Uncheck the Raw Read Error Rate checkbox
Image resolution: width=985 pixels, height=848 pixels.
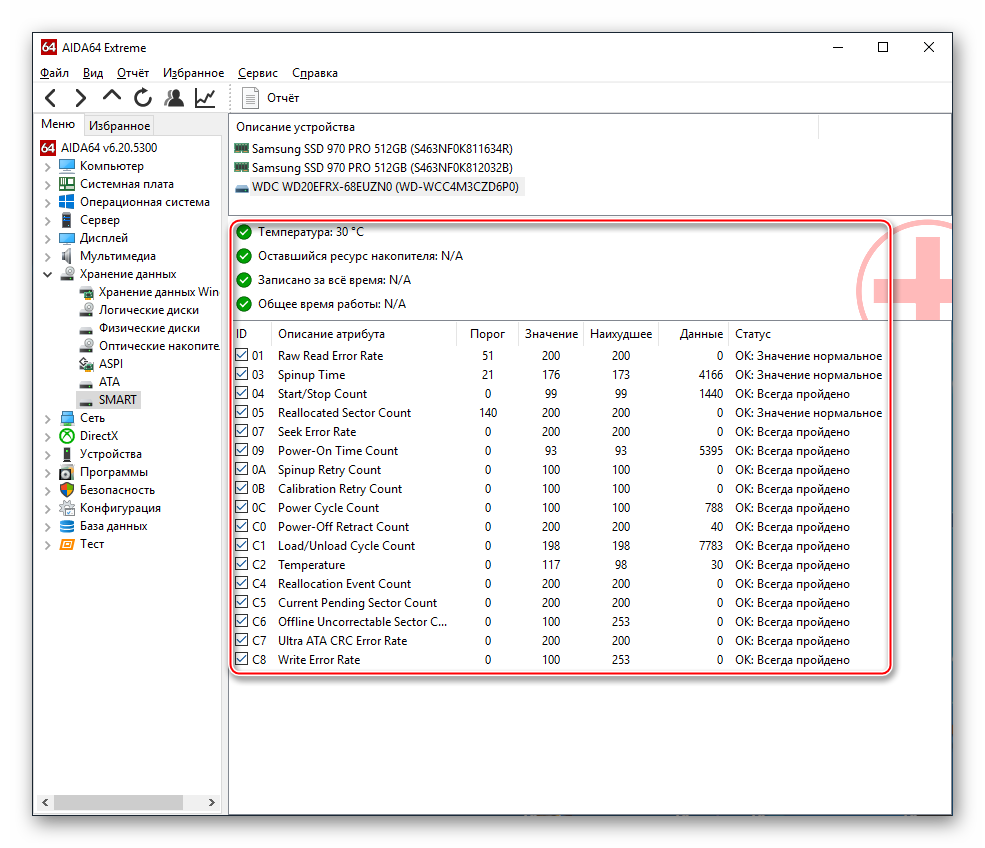242,356
